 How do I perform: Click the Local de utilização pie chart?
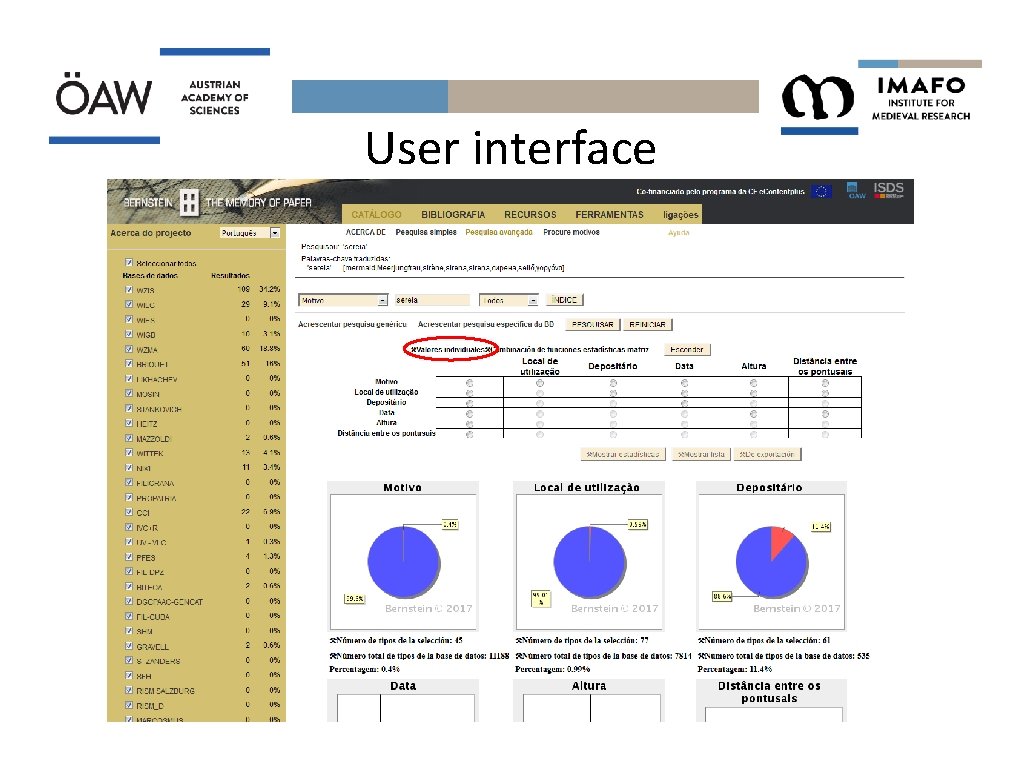590,562
